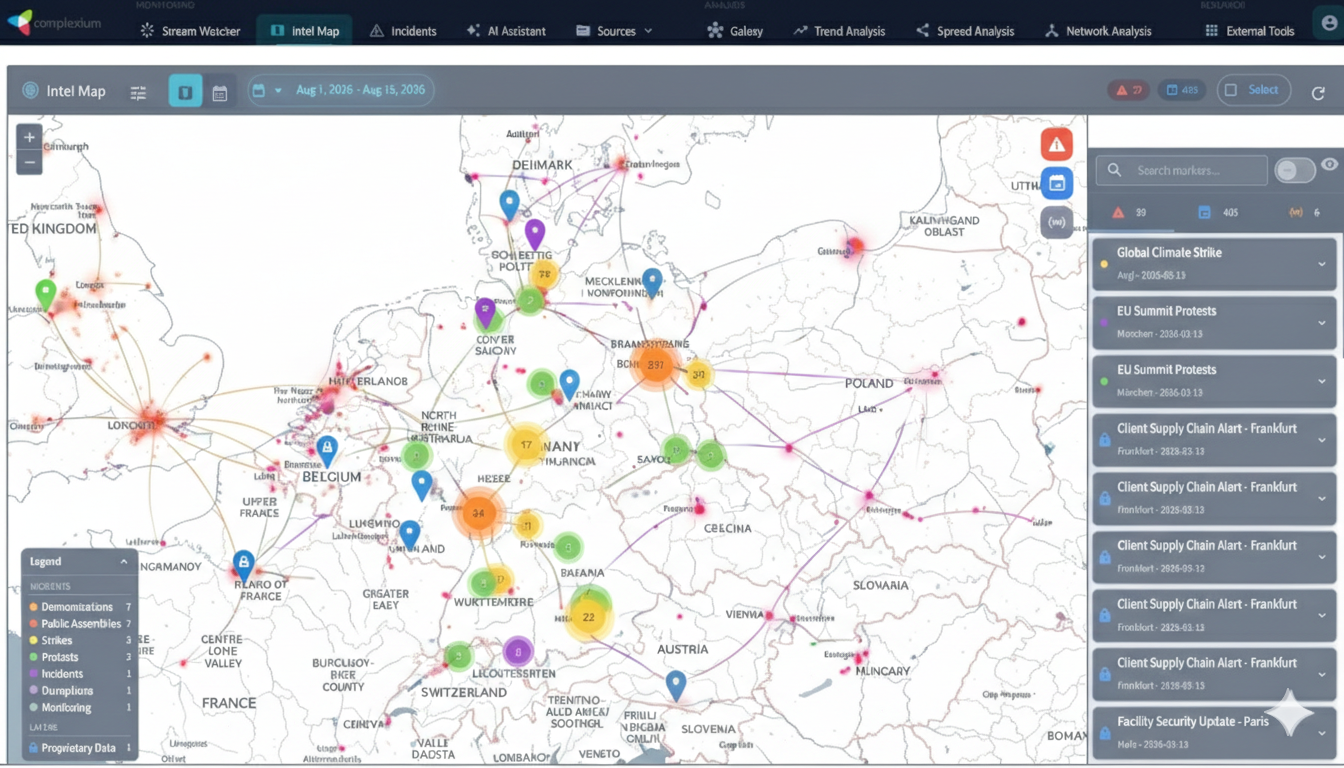Switch to calendar view icon in header
1344x768 pixels.
point(220,92)
